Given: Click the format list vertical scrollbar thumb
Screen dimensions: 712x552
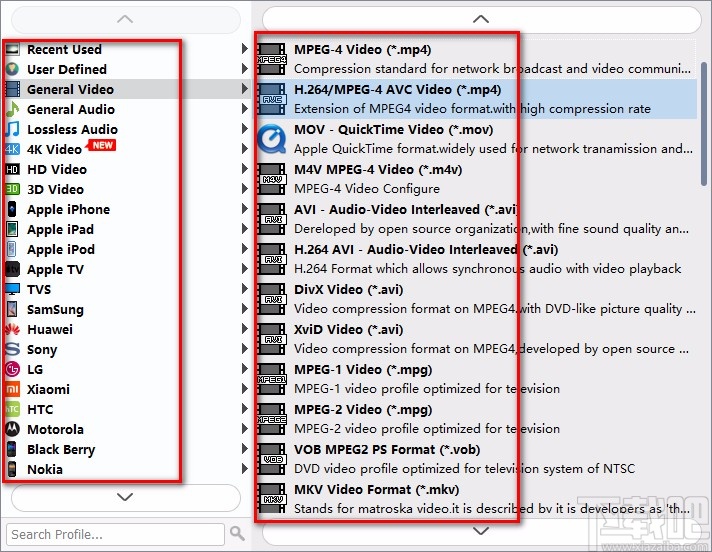Looking at the screenshot, I should [705, 123].
